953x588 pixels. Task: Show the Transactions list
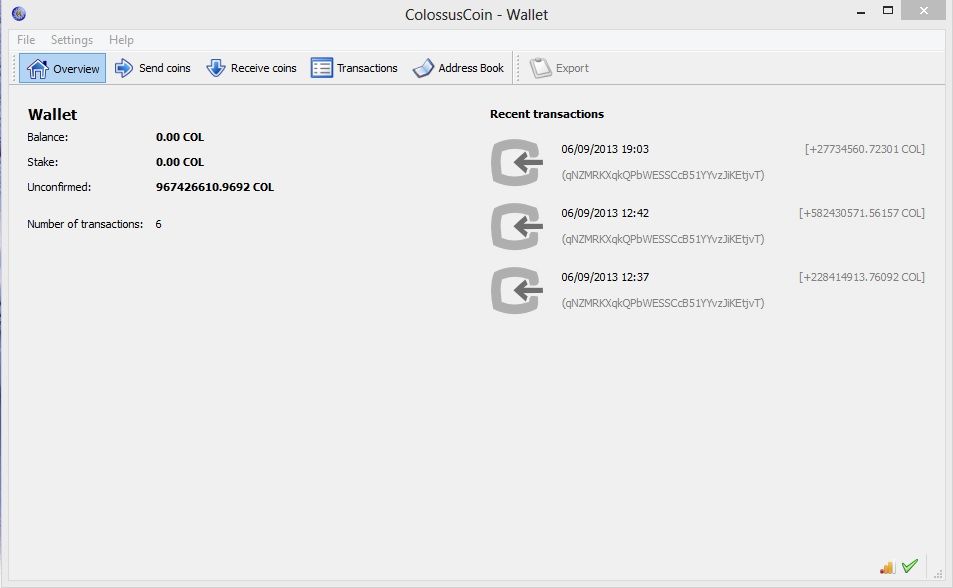click(x=354, y=68)
